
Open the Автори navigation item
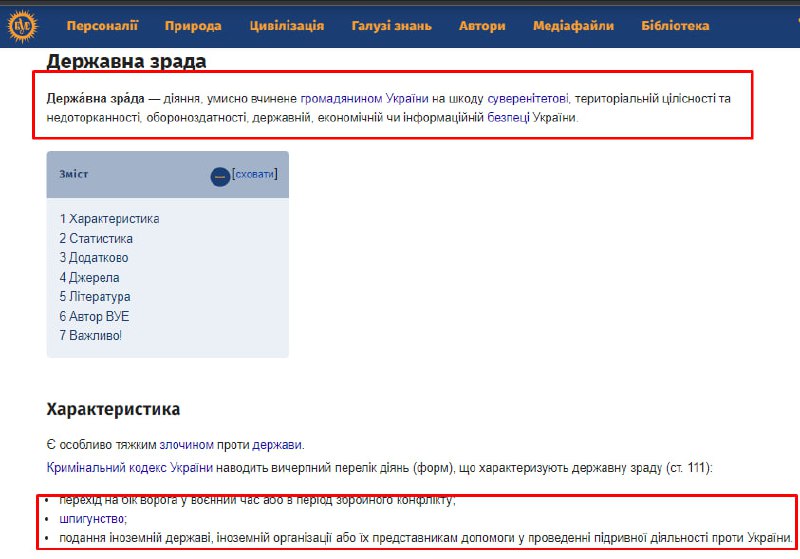(x=482, y=26)
